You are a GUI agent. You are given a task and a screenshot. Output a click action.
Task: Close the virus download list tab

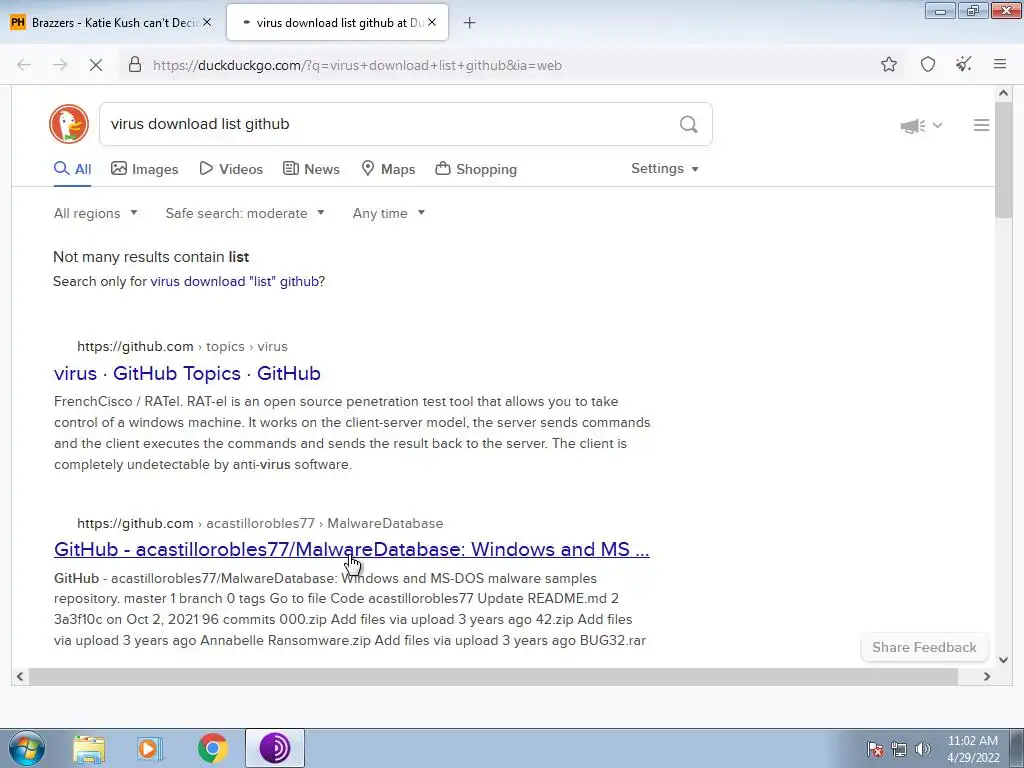tap(432, 22)
